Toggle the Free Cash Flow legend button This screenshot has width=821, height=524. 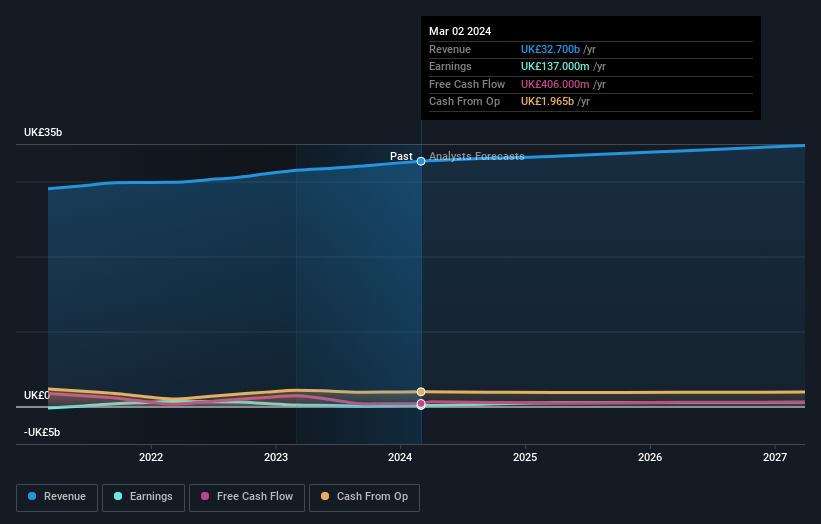(247, 497)
